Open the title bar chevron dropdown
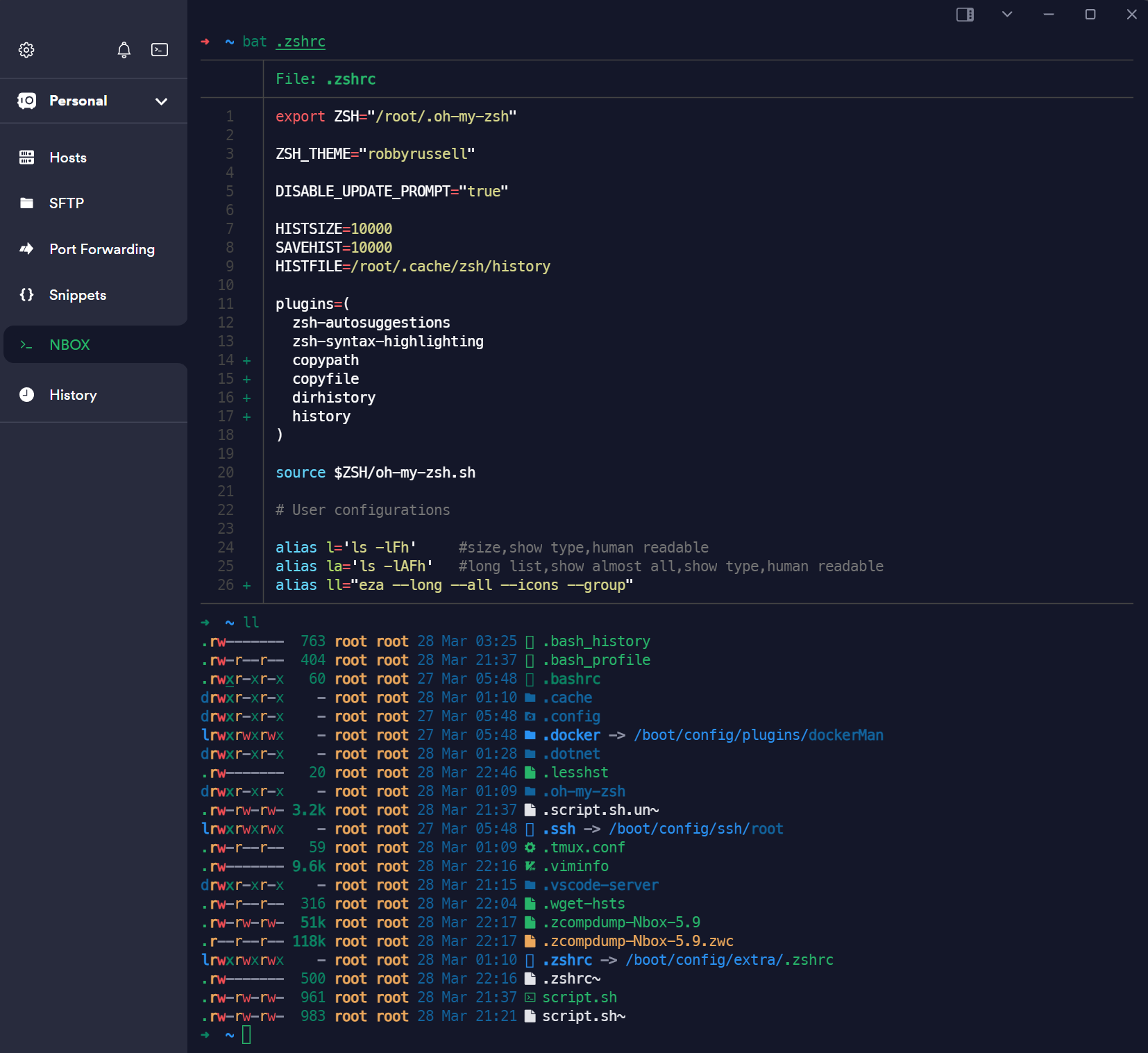 [x=1007, y=15]
